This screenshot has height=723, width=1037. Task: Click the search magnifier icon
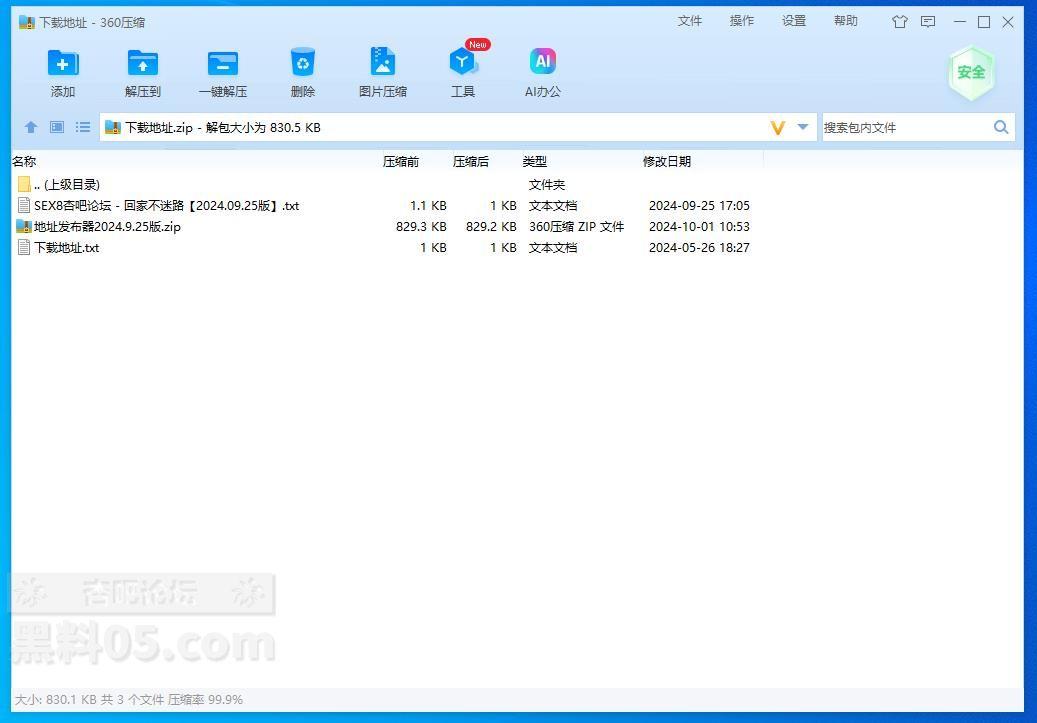click(1001, 127)
